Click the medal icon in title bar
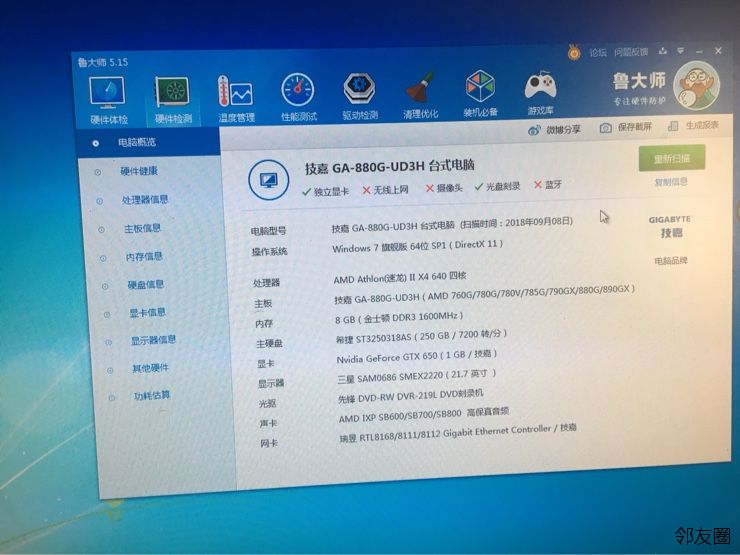Screen dimensions: 740x555 [574, 52]
